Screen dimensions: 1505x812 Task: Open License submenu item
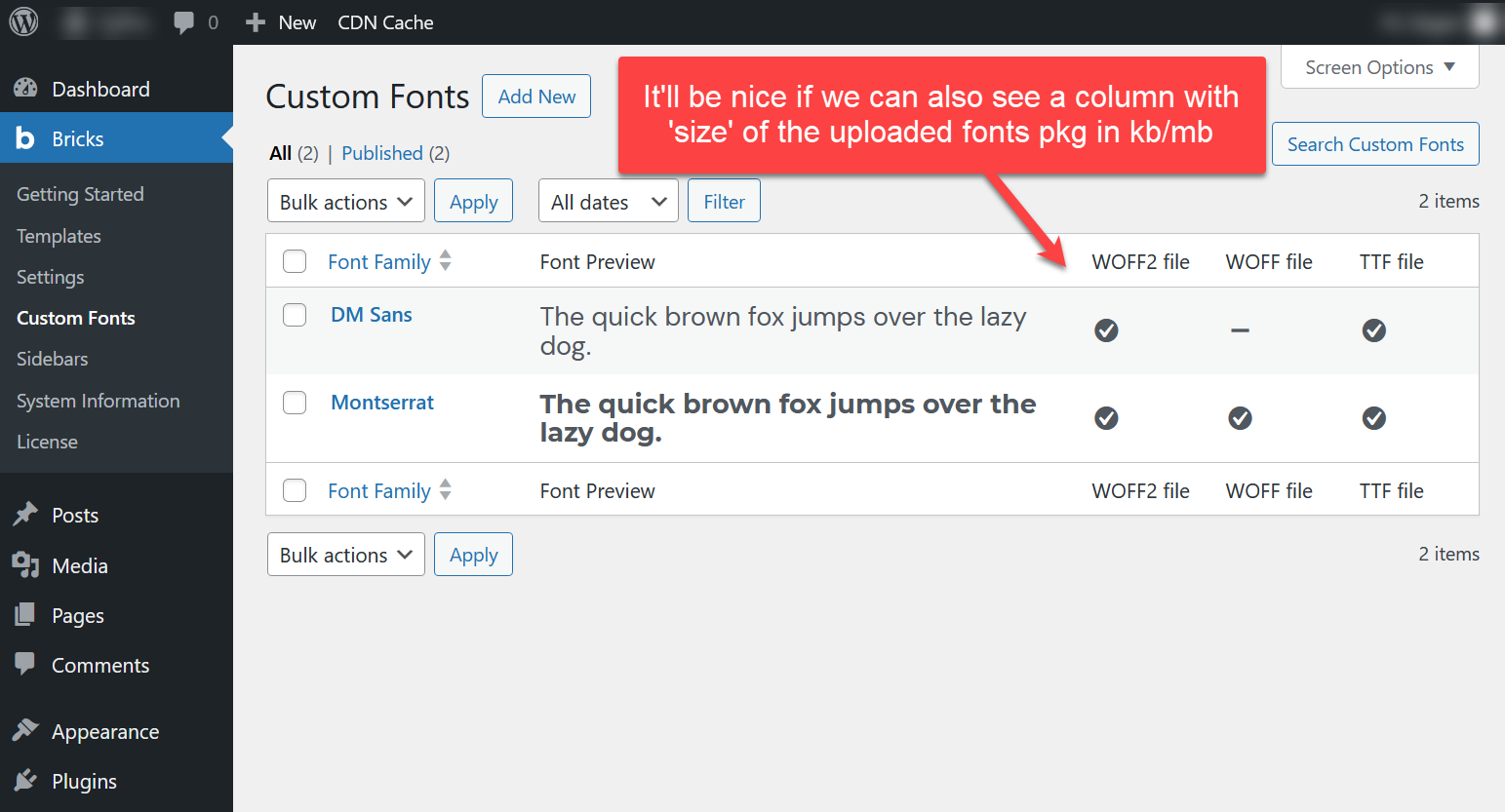coord(47,442)
